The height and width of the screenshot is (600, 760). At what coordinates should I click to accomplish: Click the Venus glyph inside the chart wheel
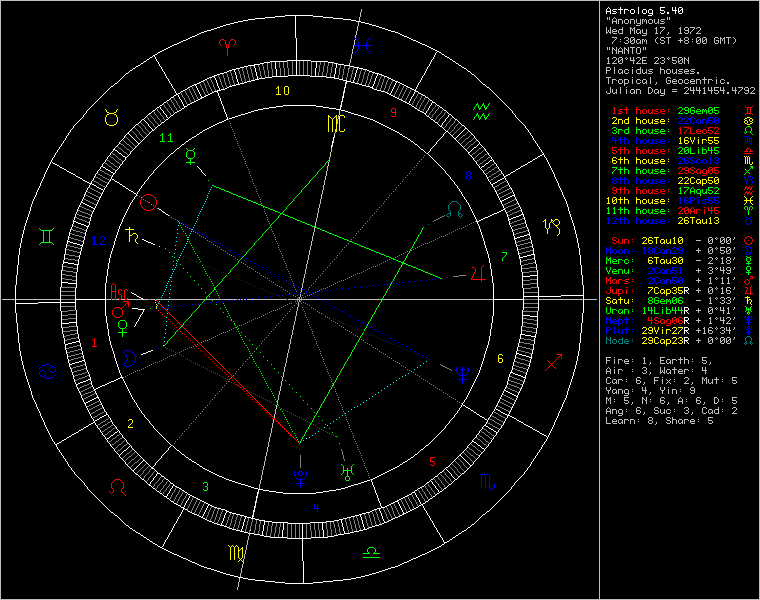(123, 328)
